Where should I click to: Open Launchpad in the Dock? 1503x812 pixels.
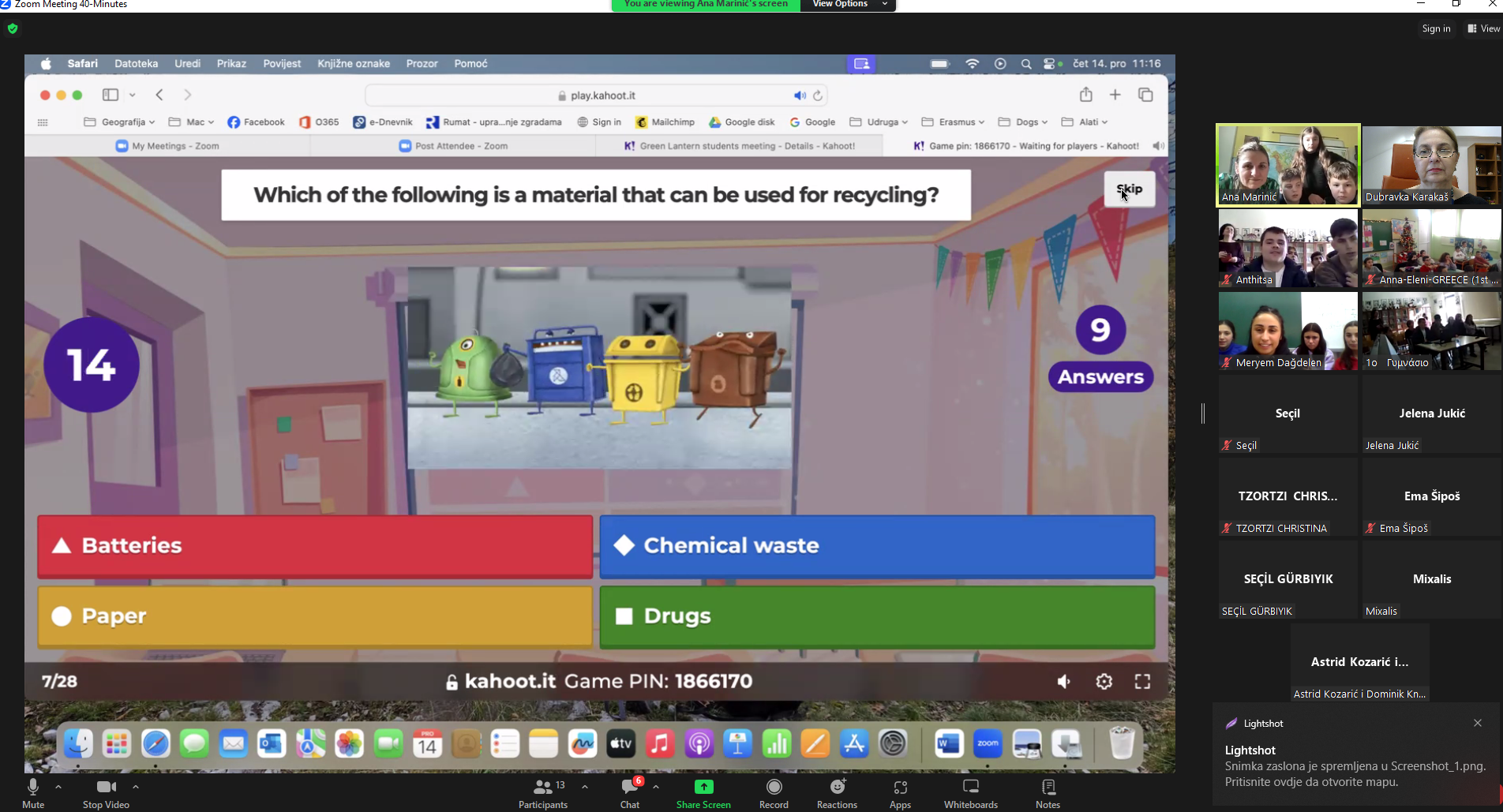pyautogui.click(x=117, y=743)
